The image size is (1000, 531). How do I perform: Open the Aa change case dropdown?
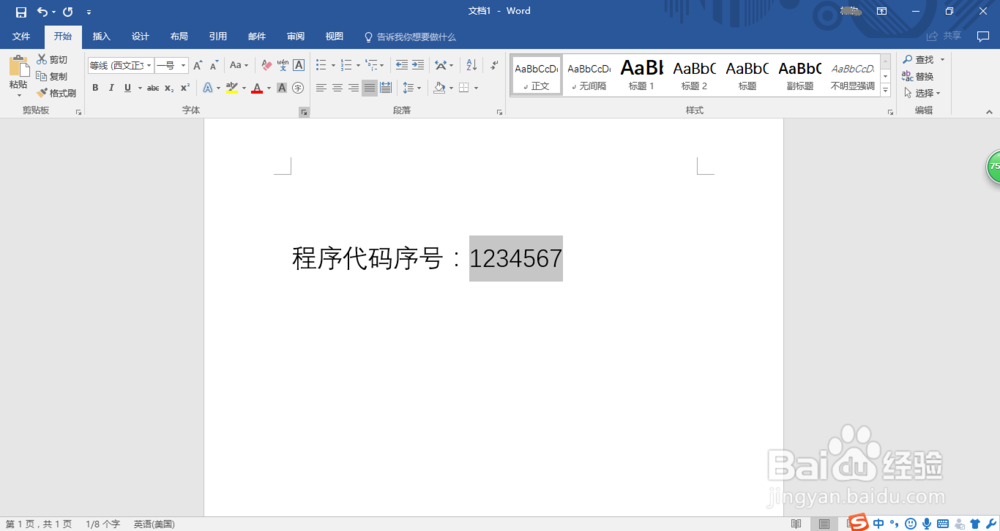coord(239,65)
